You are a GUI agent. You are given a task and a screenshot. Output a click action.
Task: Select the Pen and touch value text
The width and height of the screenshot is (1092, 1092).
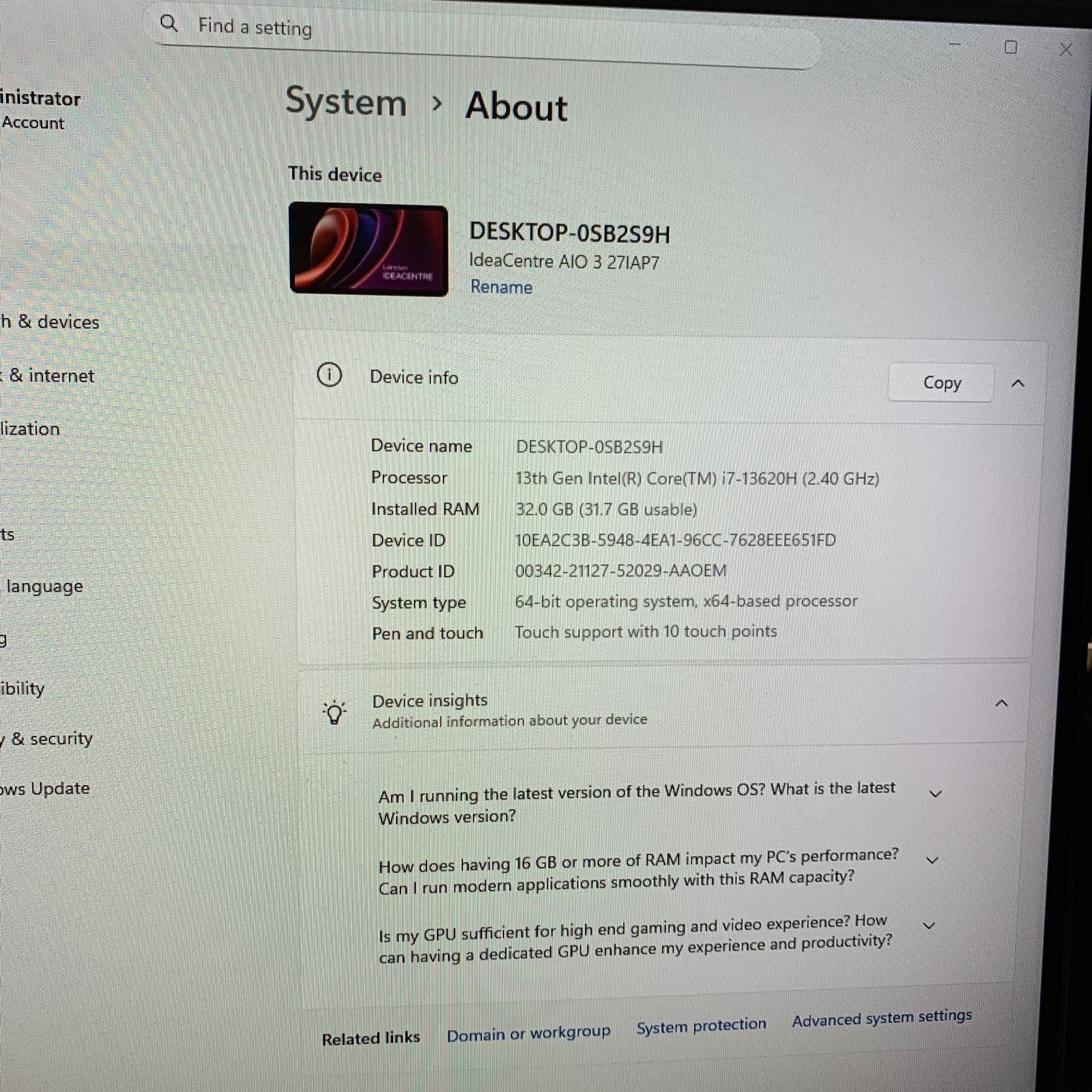click(x=646, y=632)
